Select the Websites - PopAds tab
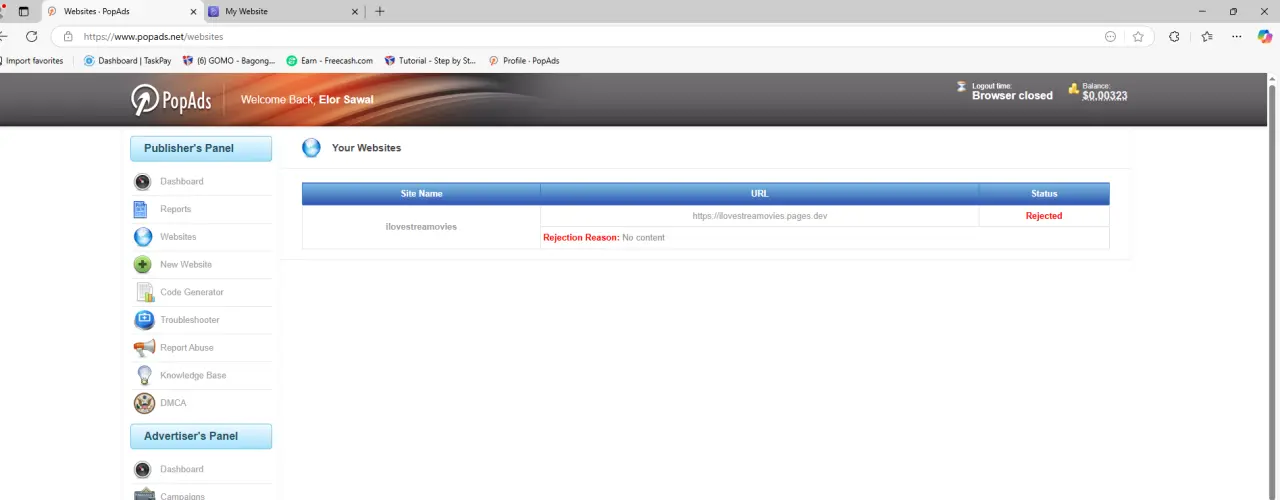This screenshot has height=500, width=1280. coord(121,11)
